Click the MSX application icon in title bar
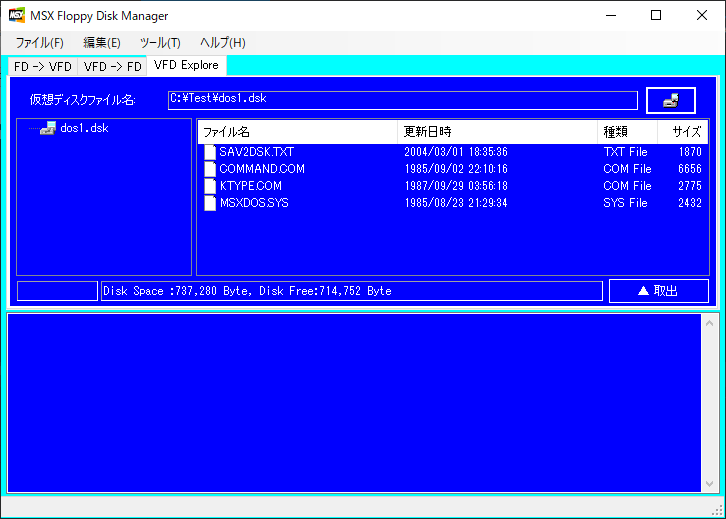726x519 pixels. pos(17,16)
